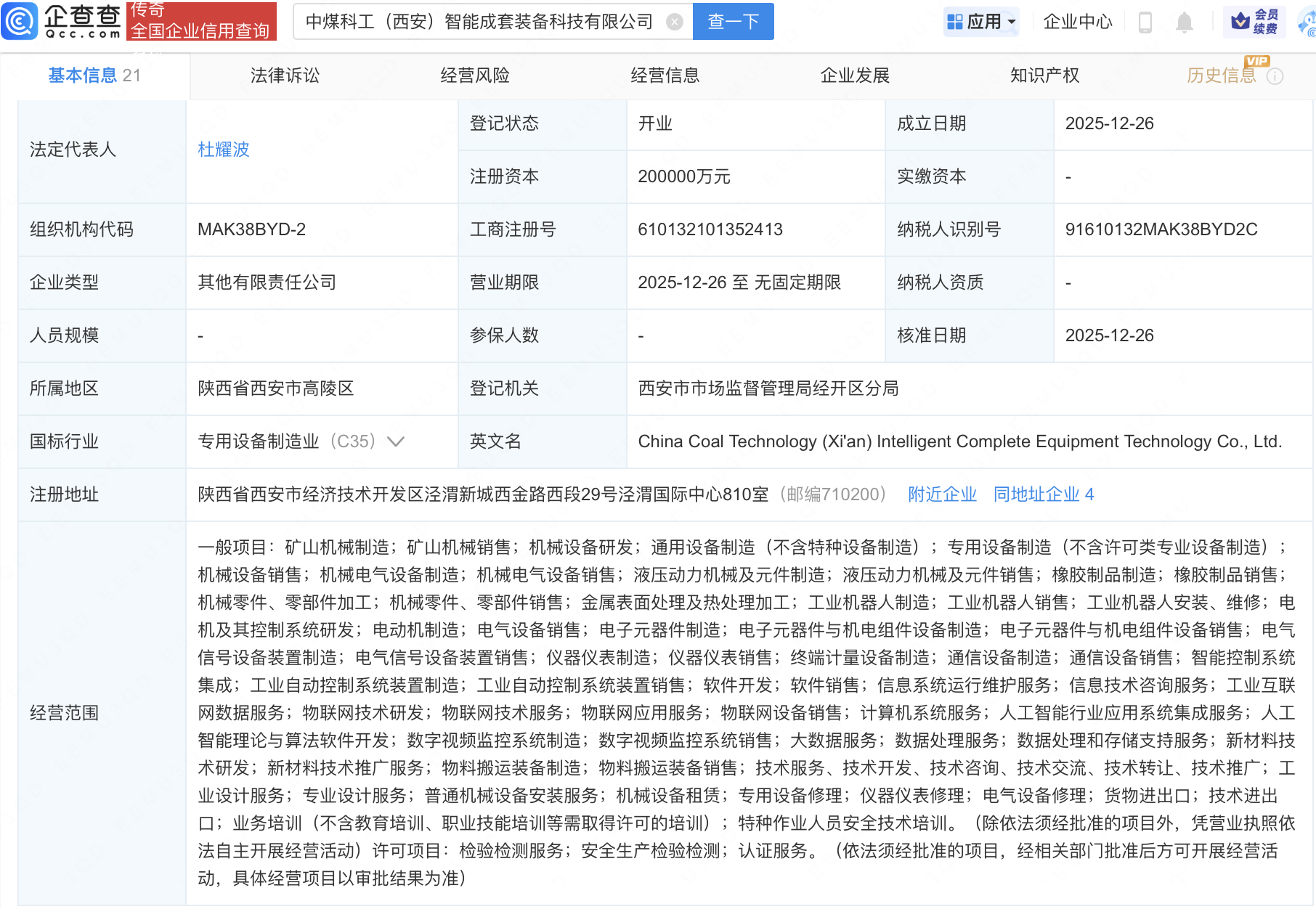Open the 应用 dropdown menu
This screenshot has height=909, width=1316.
[982, 22]
